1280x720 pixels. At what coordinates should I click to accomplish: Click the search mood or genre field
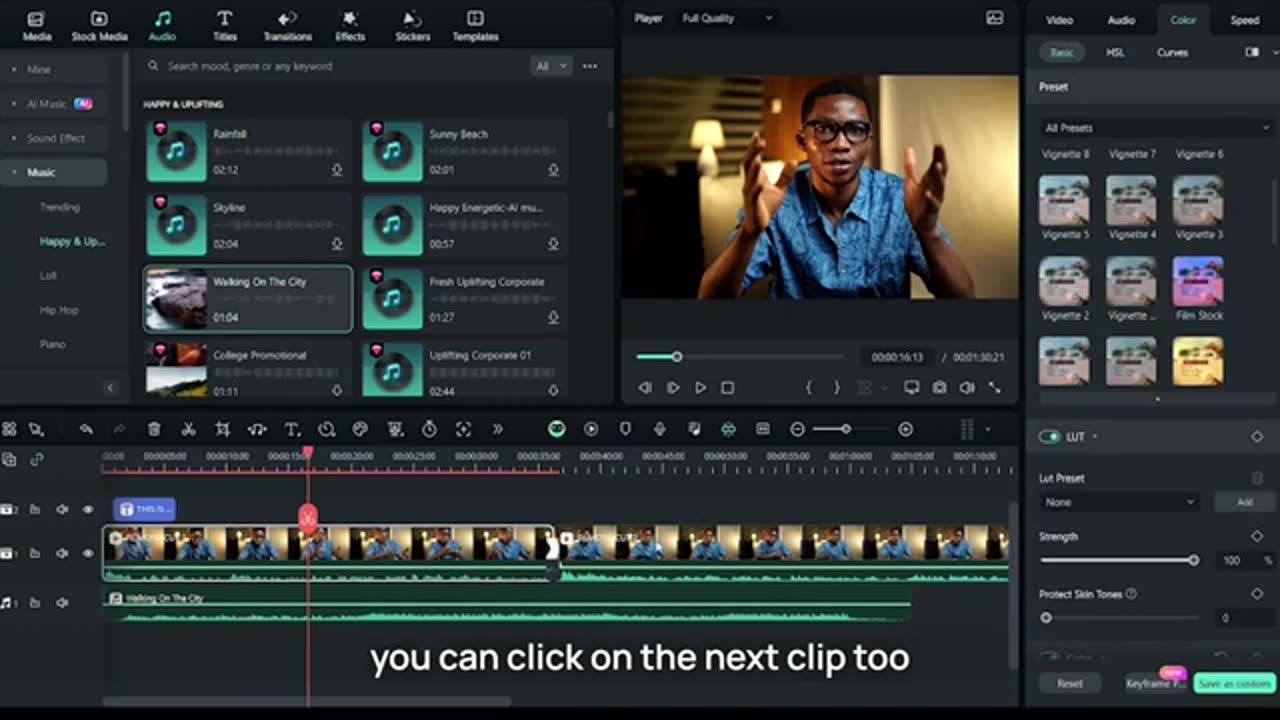(335, 66)
